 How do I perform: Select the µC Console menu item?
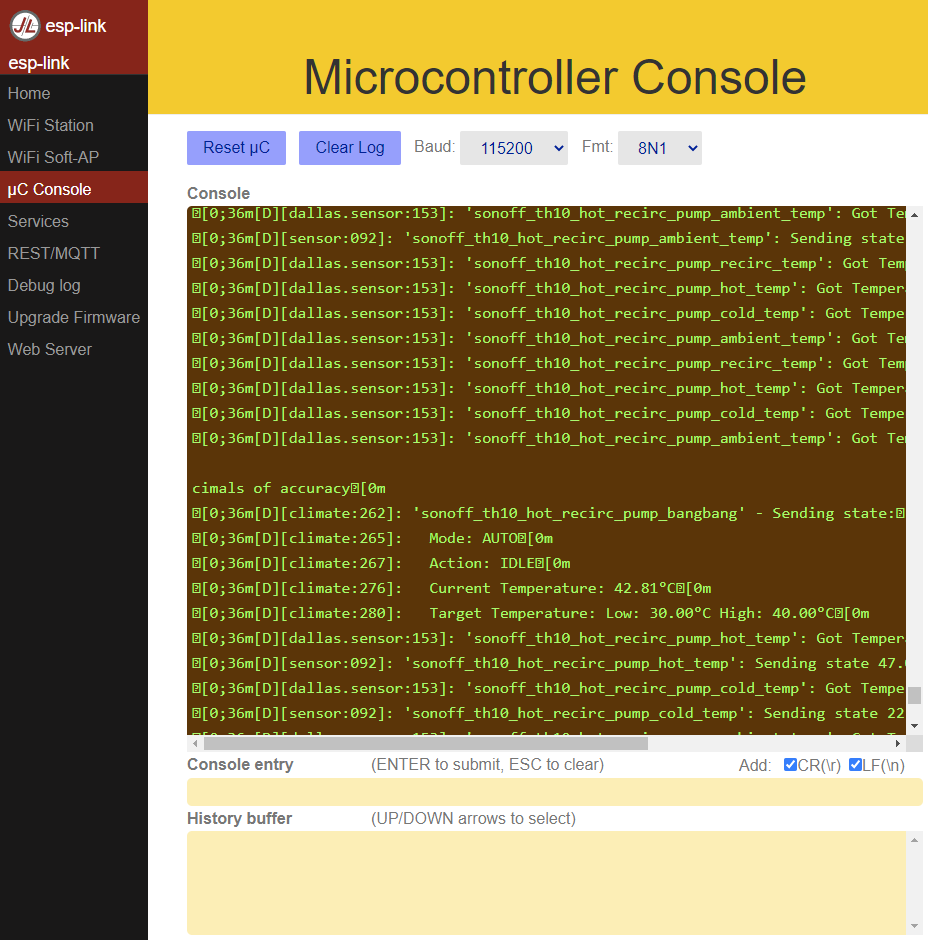coord(50,189)
